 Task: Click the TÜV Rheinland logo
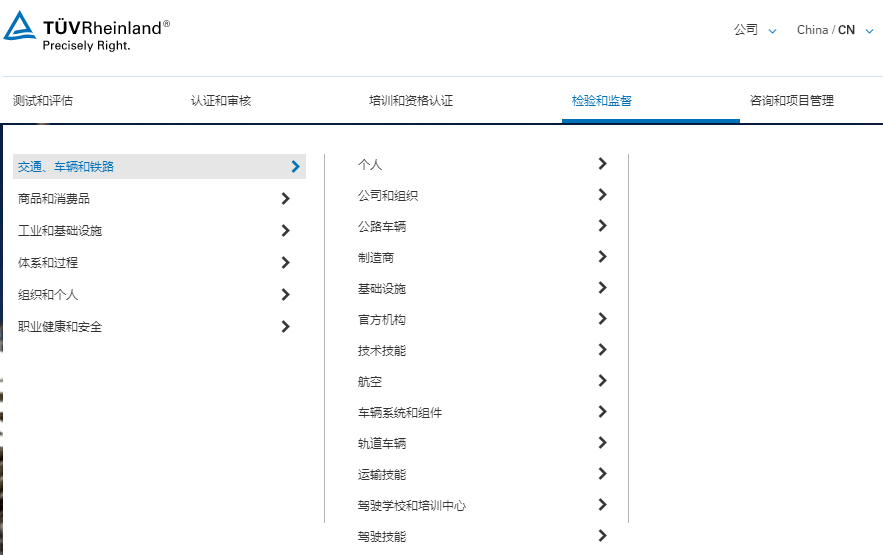[86, 30]
